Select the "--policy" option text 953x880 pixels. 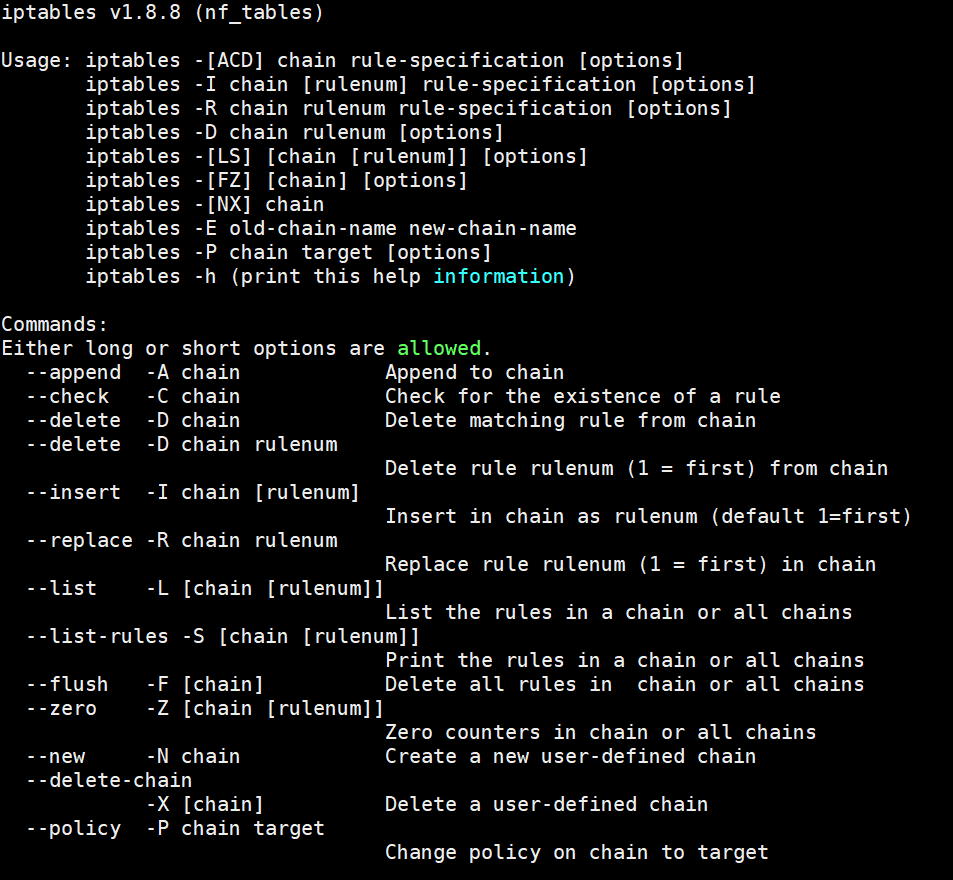73,829
